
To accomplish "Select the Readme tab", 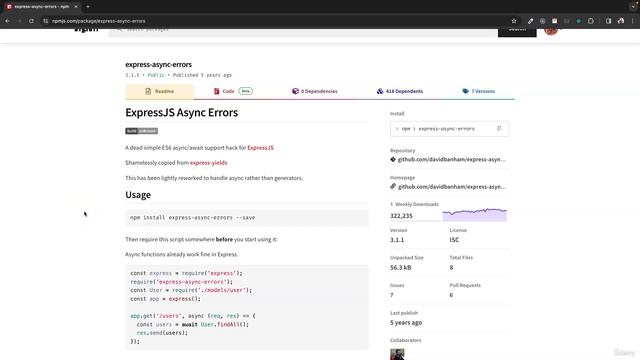I will (x=160, y=91).
